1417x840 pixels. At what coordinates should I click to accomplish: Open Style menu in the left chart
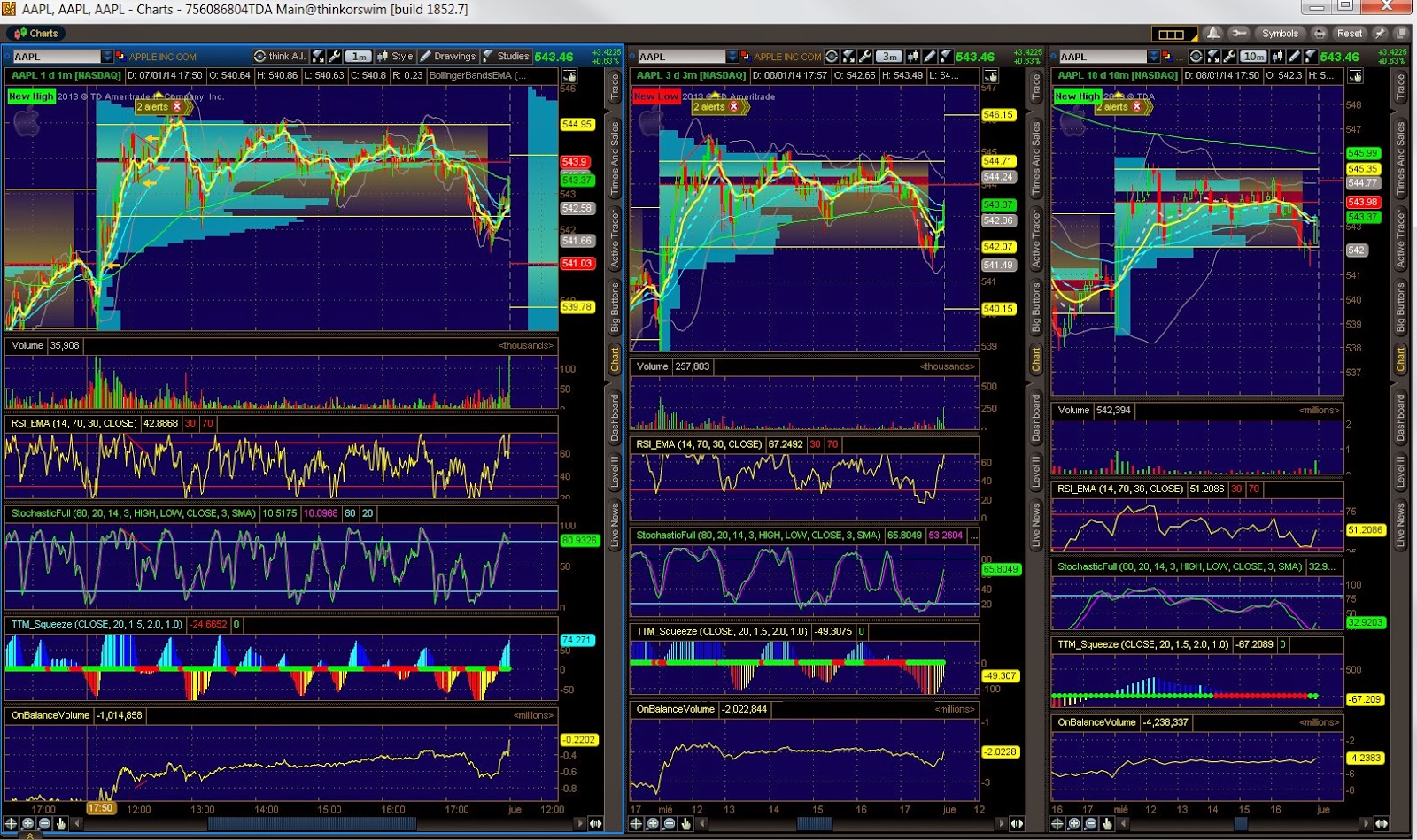396,57
